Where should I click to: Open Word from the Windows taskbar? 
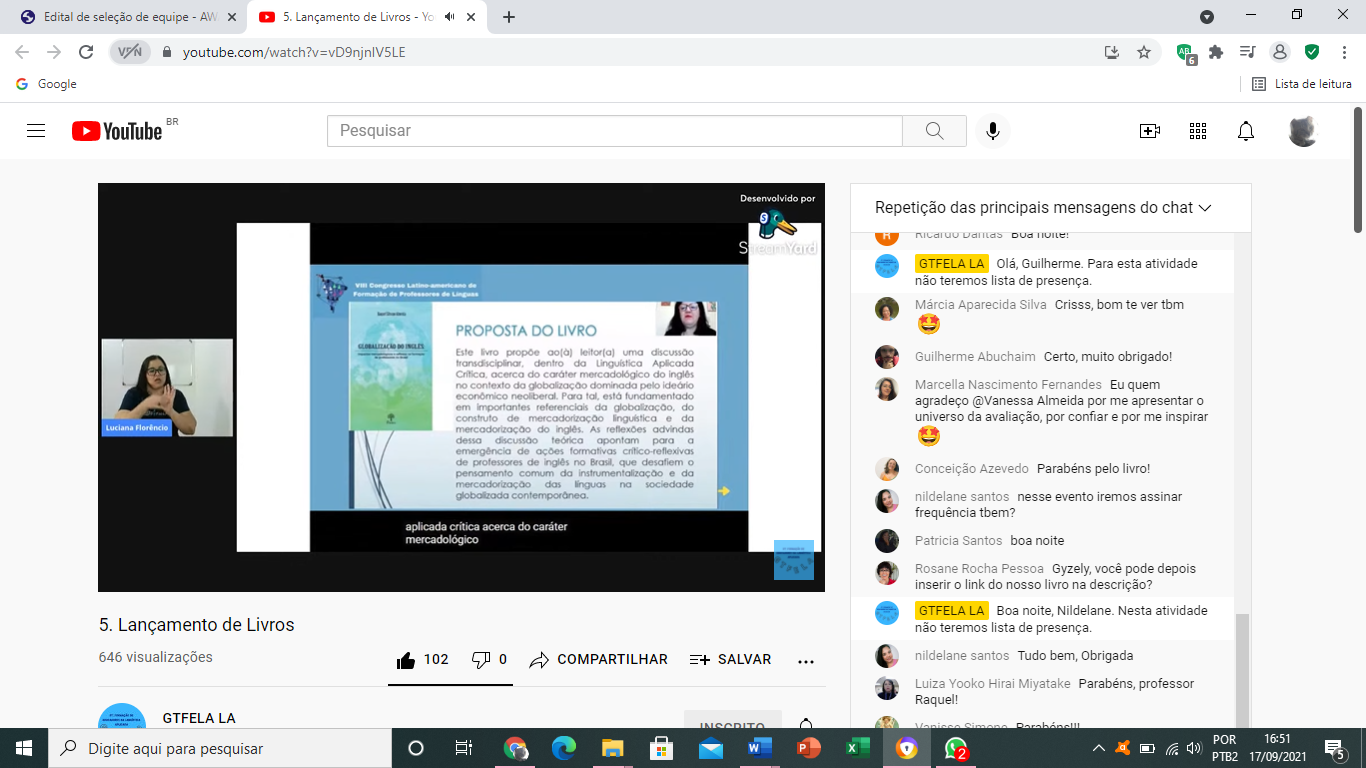point(760,748)
